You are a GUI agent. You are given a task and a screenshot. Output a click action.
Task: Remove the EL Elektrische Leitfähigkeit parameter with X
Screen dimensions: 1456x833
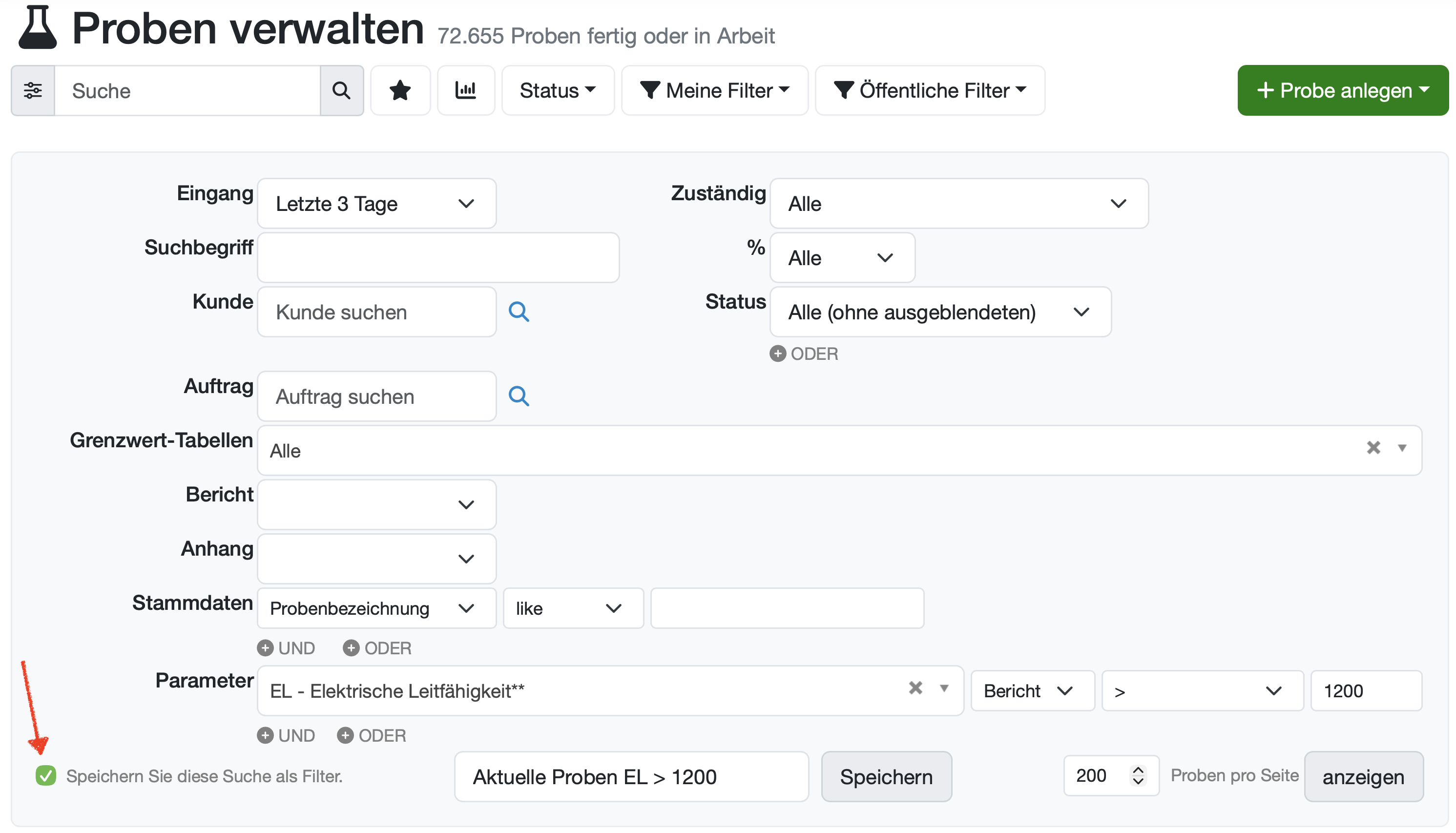[x=915, y=688]
